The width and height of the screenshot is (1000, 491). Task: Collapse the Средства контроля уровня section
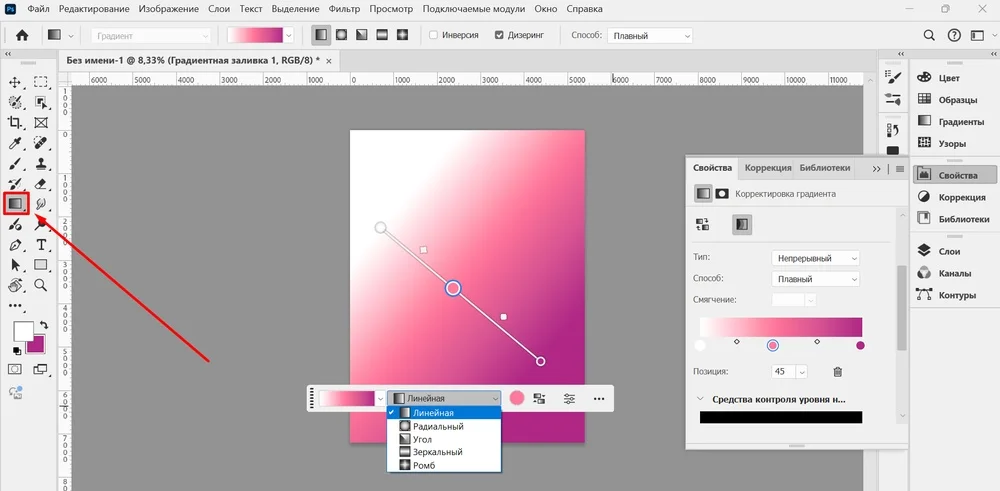(x=700, y=399)
